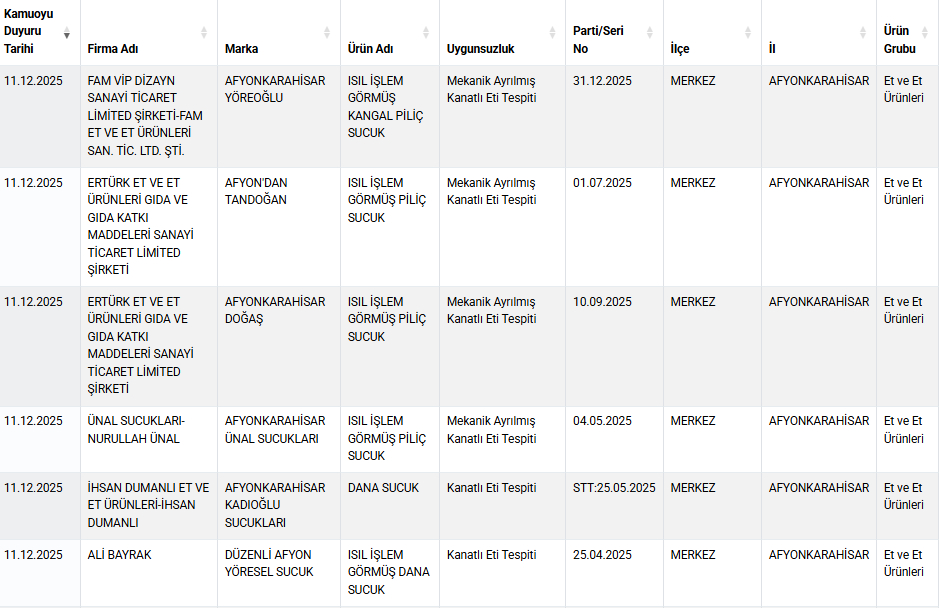Select DÜZENLİ AFYON YÖRESEL SUCUK brand
Screen dimensions: 939x608
[269, 563]
